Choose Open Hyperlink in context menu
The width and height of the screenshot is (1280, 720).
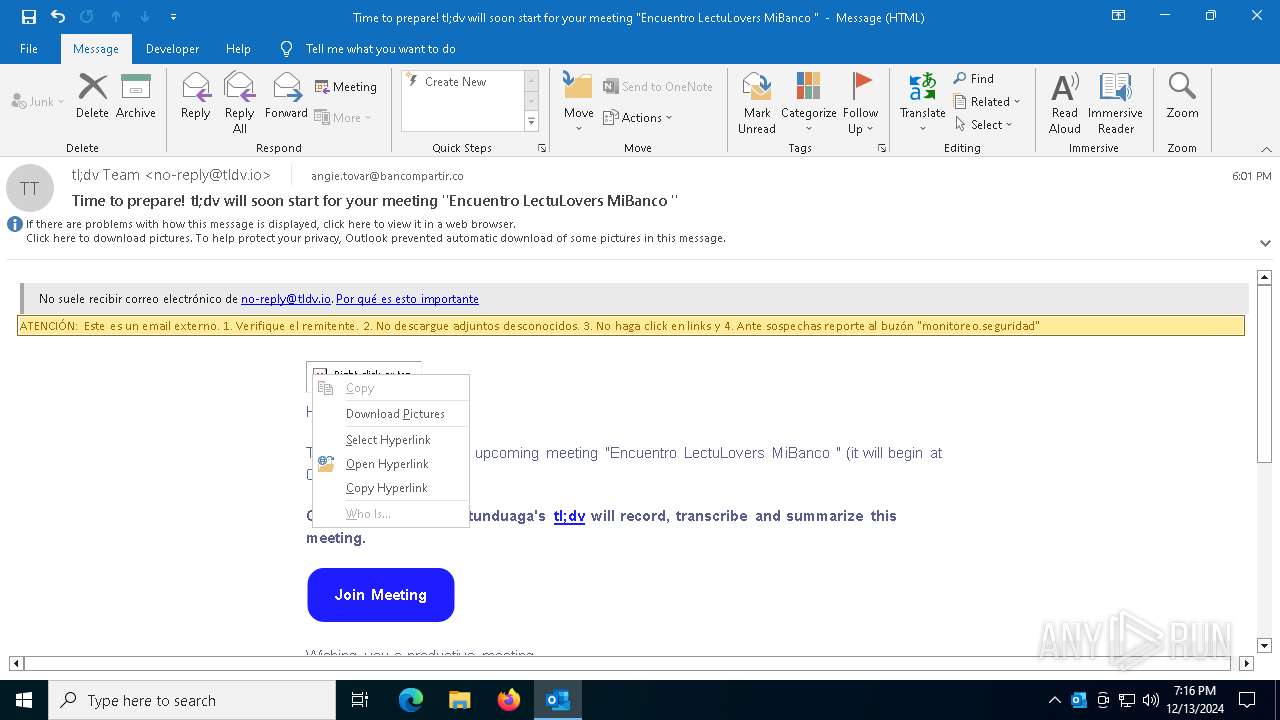click(x=391, y=464)
